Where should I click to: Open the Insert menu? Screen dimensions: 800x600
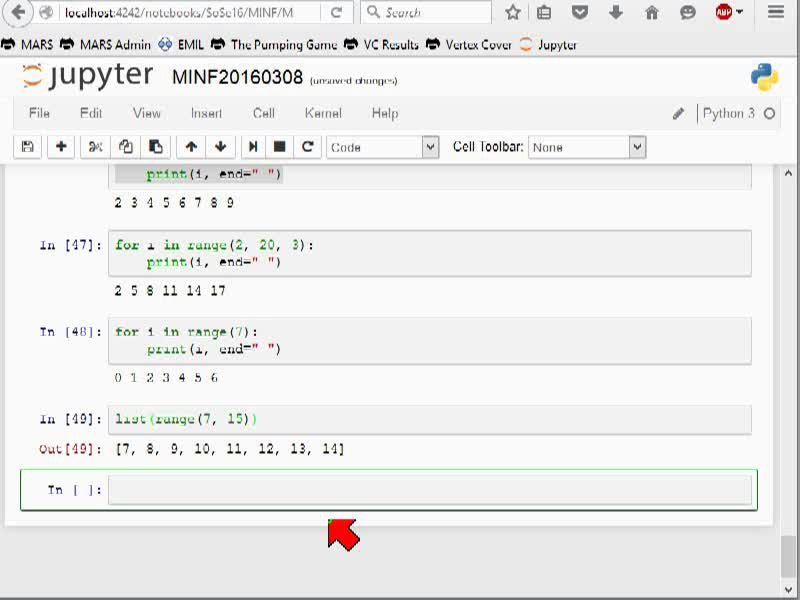pos(206,113)
